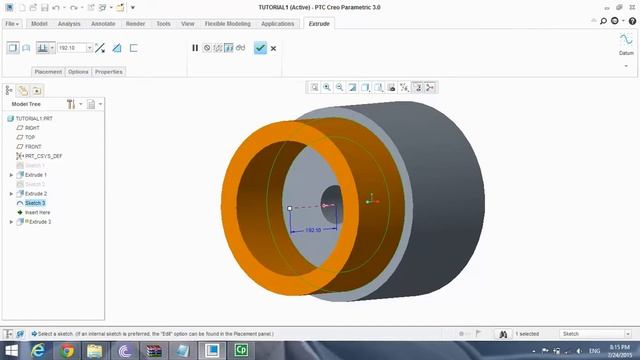640x360 pixels.
Task: Click the Zoom Out icon
Action: pos(340,87)
